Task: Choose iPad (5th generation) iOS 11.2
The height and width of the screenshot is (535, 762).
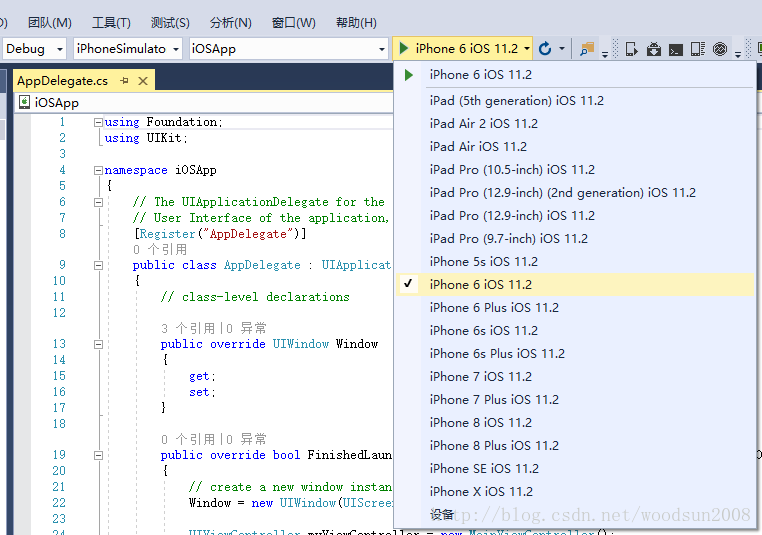Action: coord(575,101)
